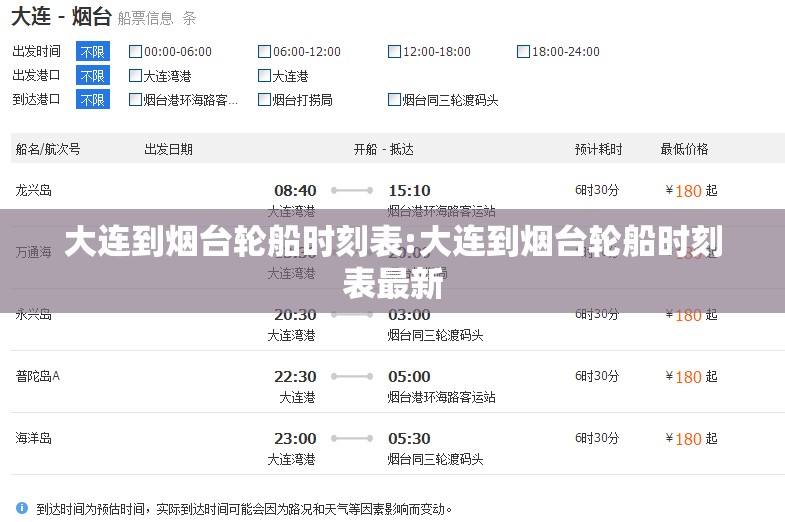785x522 pixels.
Task: Click the 23:00 departure time
Action: [x=295, y=438]
